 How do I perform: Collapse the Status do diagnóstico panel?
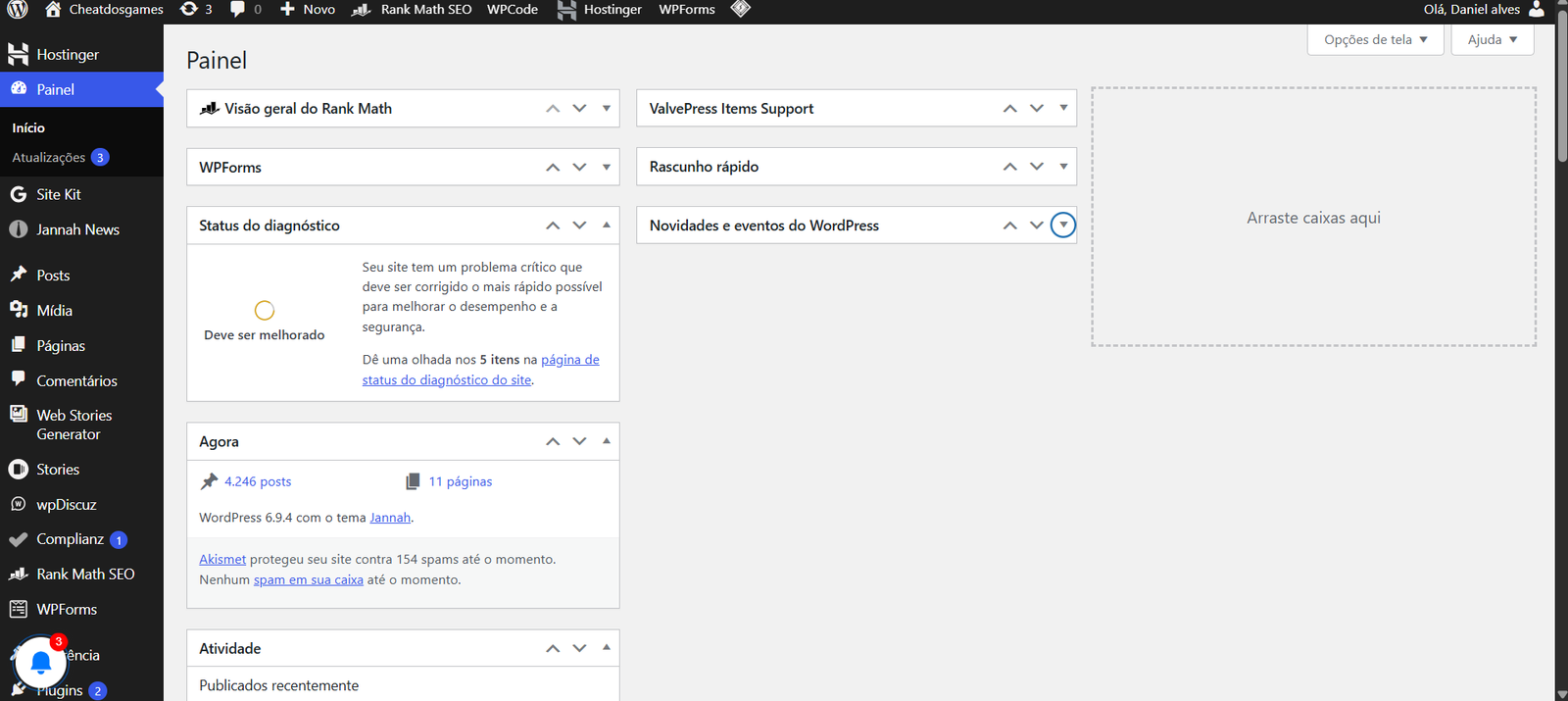[607, 225]
